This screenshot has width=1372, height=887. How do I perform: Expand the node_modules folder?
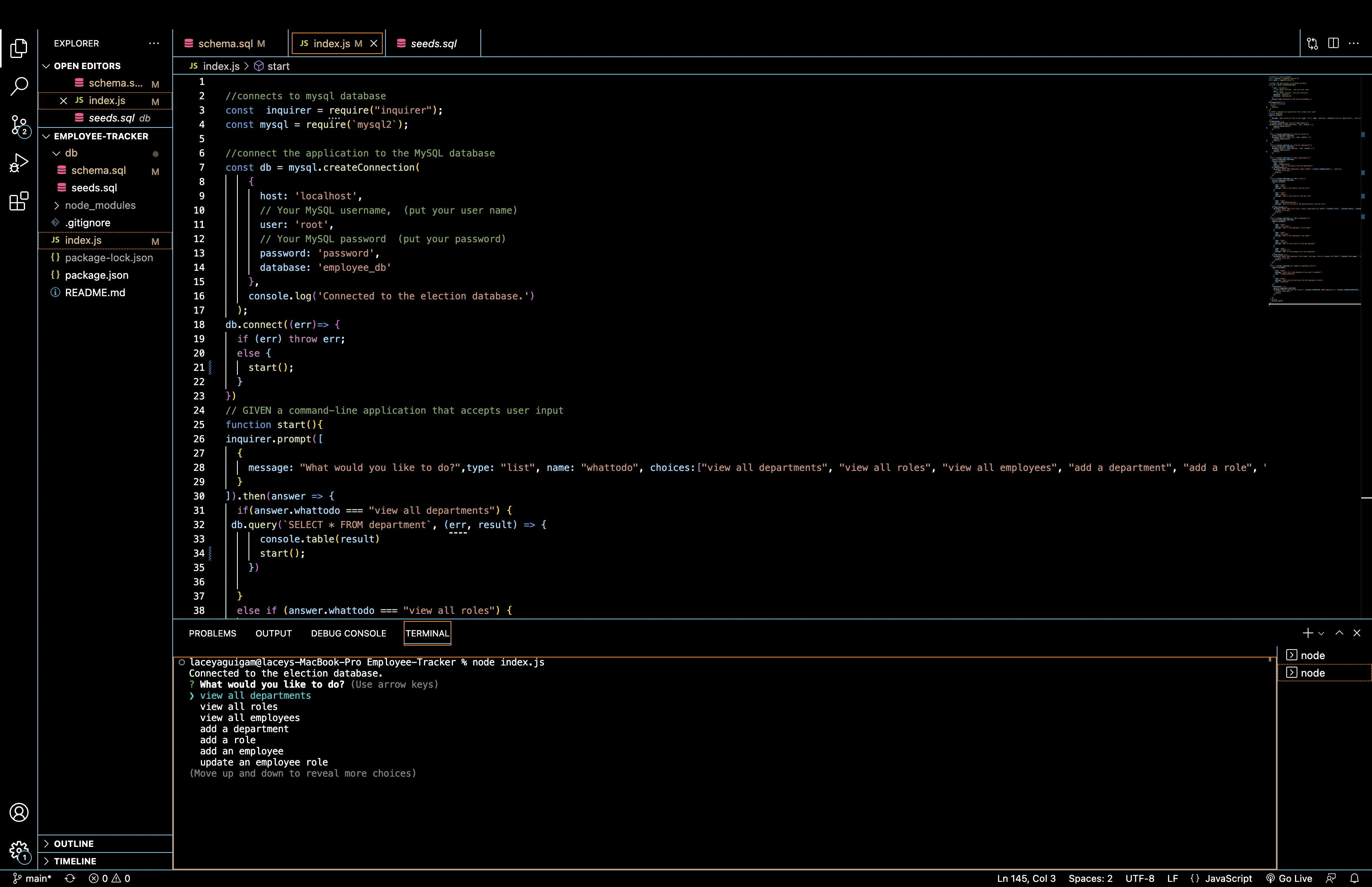pyautogui.click(x=56, y=206)
